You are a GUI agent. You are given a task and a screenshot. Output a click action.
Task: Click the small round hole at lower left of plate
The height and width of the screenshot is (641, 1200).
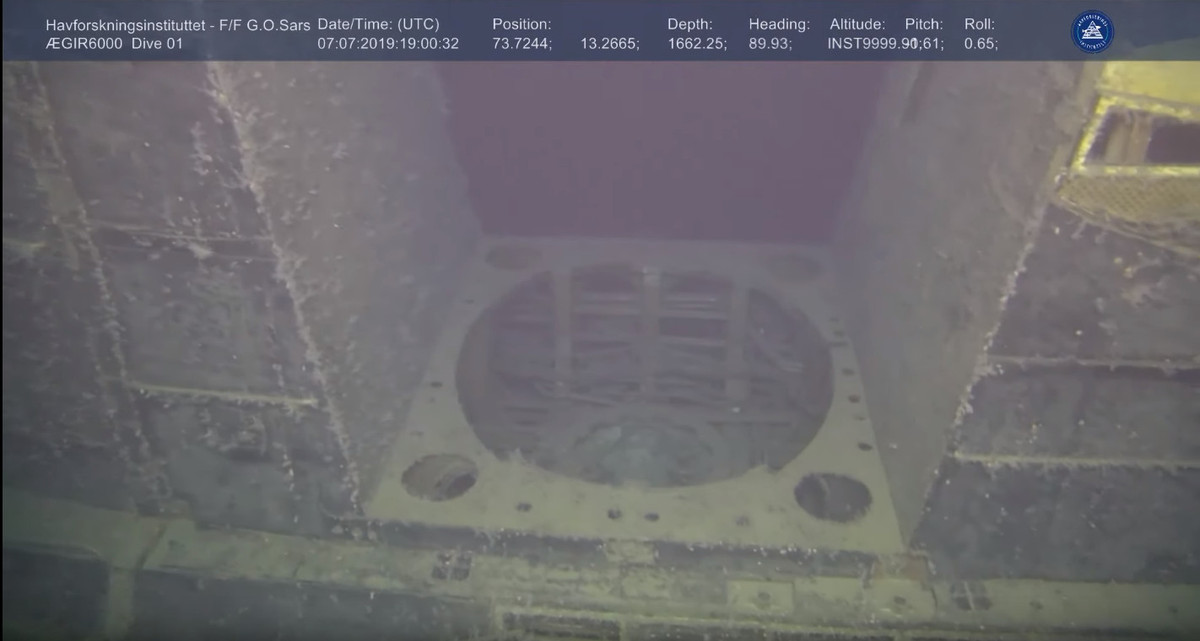coord(439,477)
